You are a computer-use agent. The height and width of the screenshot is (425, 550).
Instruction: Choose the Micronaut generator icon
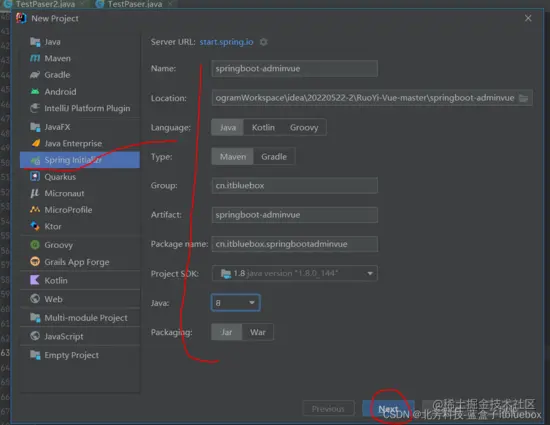[x=35, y=193]
